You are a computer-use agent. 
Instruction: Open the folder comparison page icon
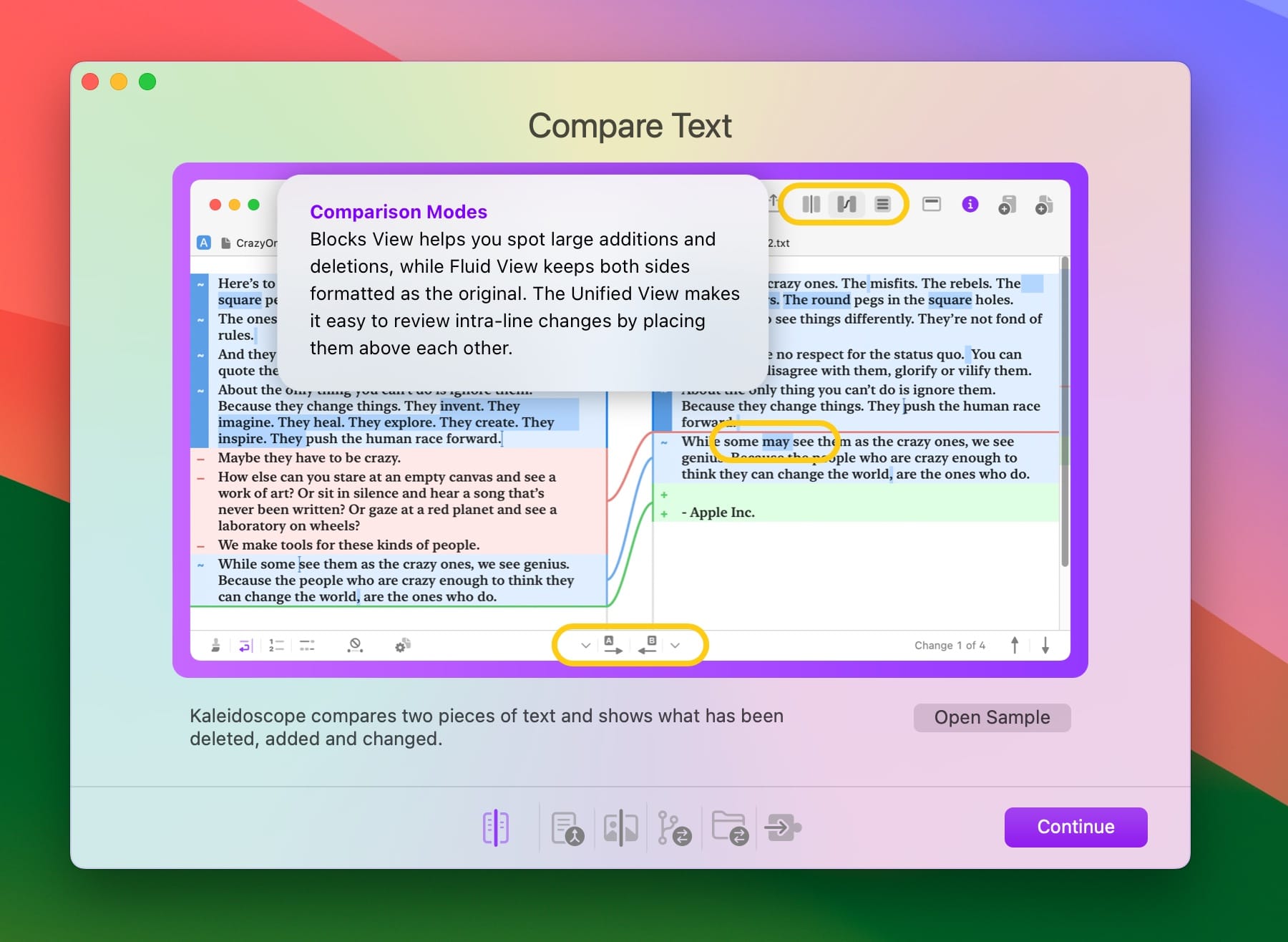(x=730, y=827)
